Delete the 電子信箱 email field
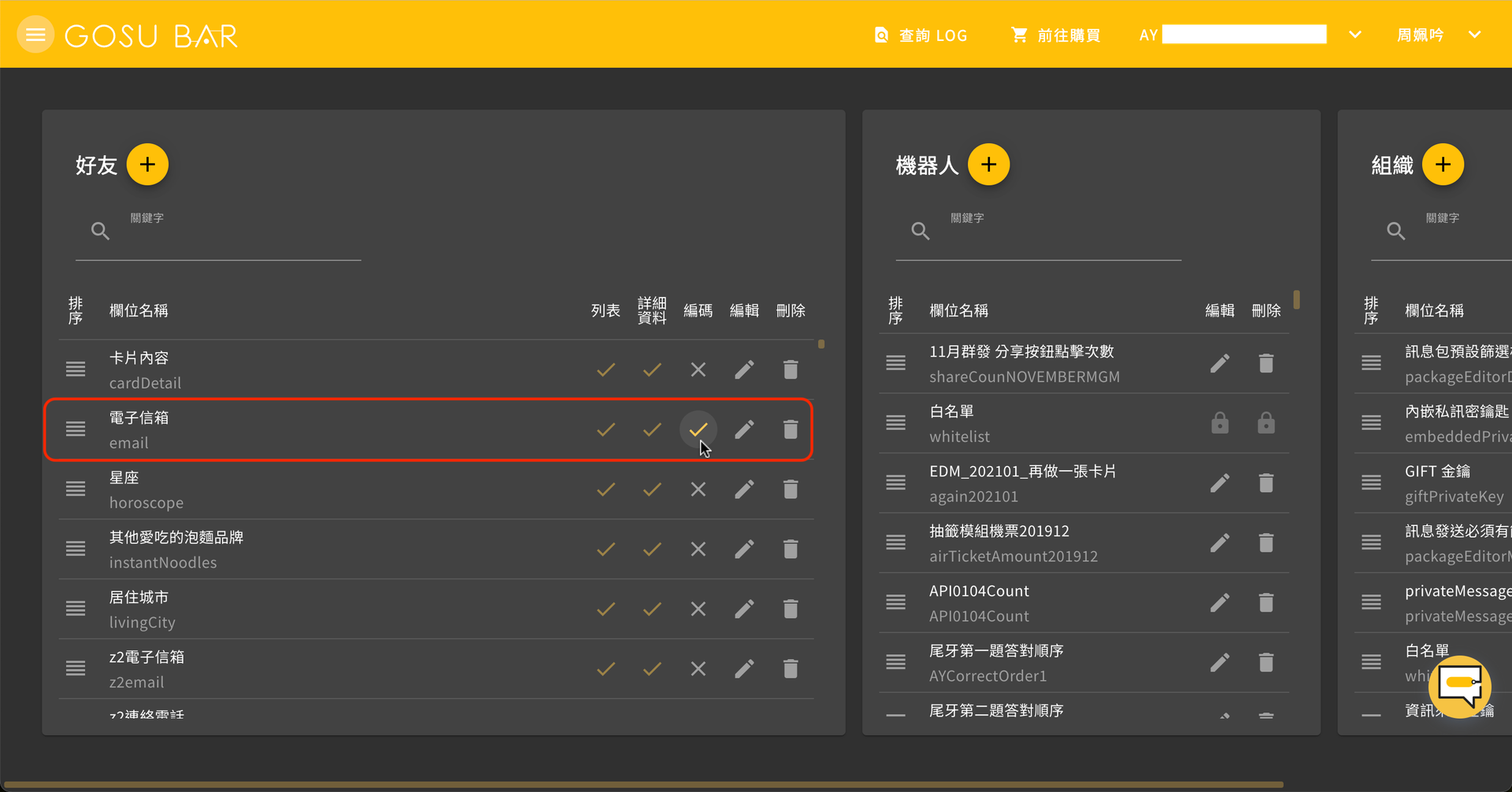The image size is (1512, 792). (x=791, y=429)
